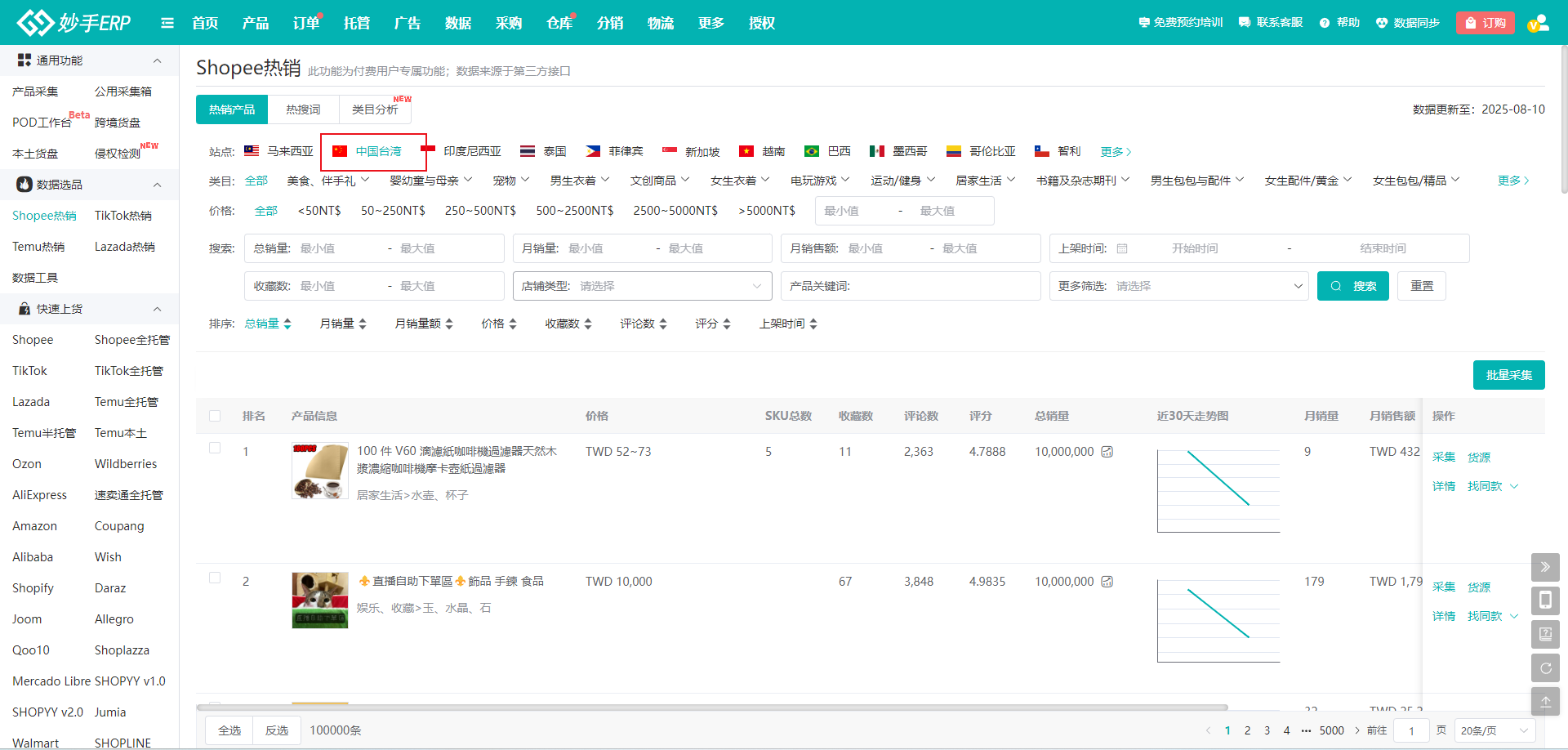Open total sales detail icon for row 2
This screenshot has width=1568, height=750.
(1107, 582)
